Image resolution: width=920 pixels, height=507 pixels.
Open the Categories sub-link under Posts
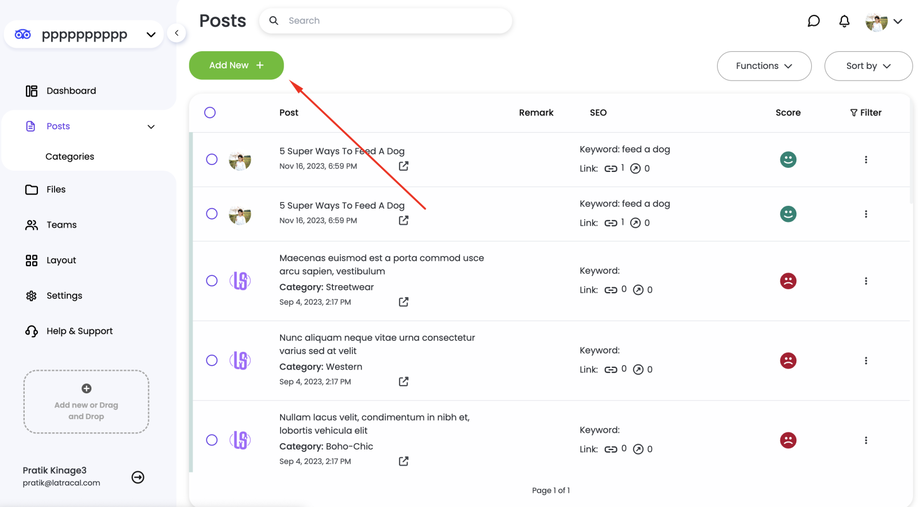point(70,157)
